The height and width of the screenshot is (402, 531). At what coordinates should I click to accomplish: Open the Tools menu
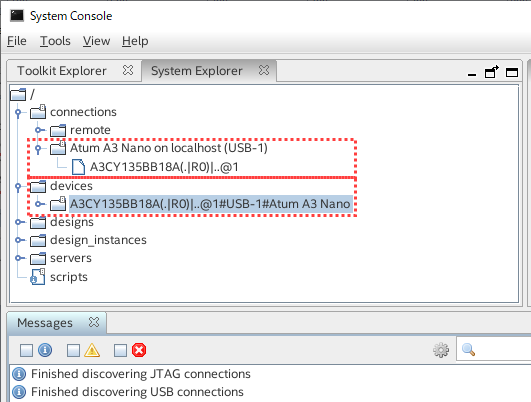[x=55, y=41]
